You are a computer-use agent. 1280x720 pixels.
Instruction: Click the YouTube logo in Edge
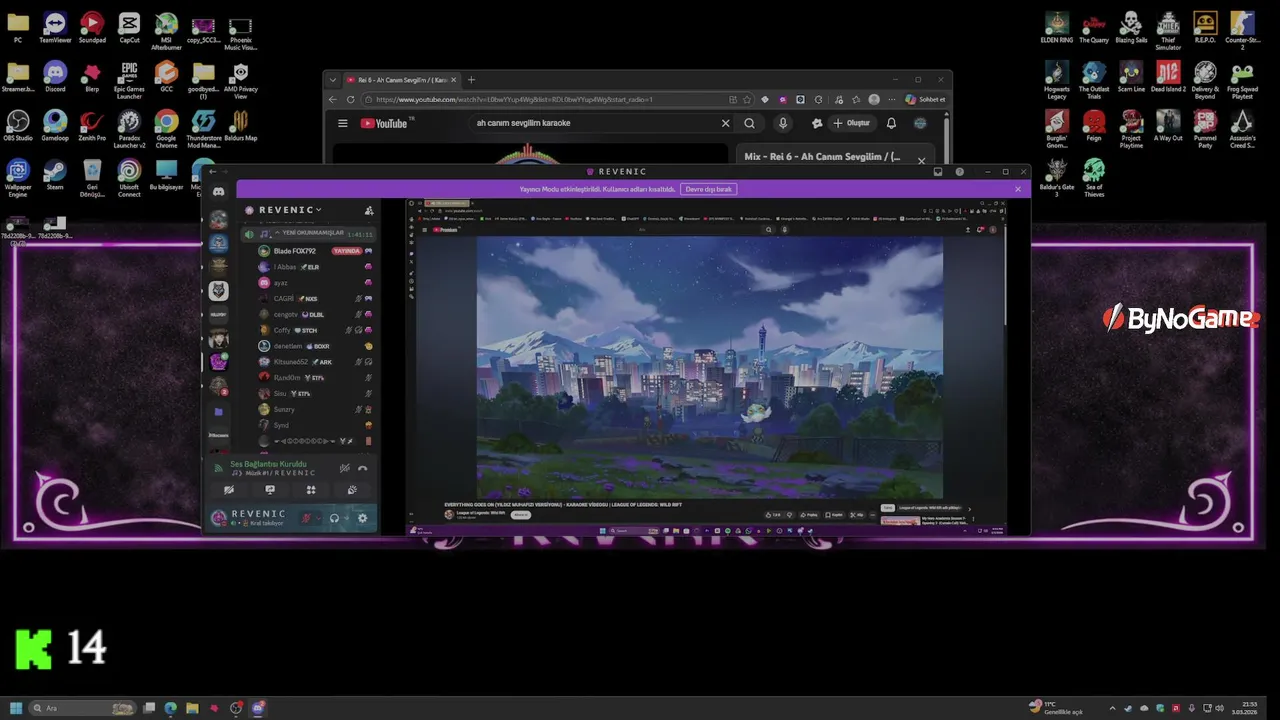coord(384,123)
